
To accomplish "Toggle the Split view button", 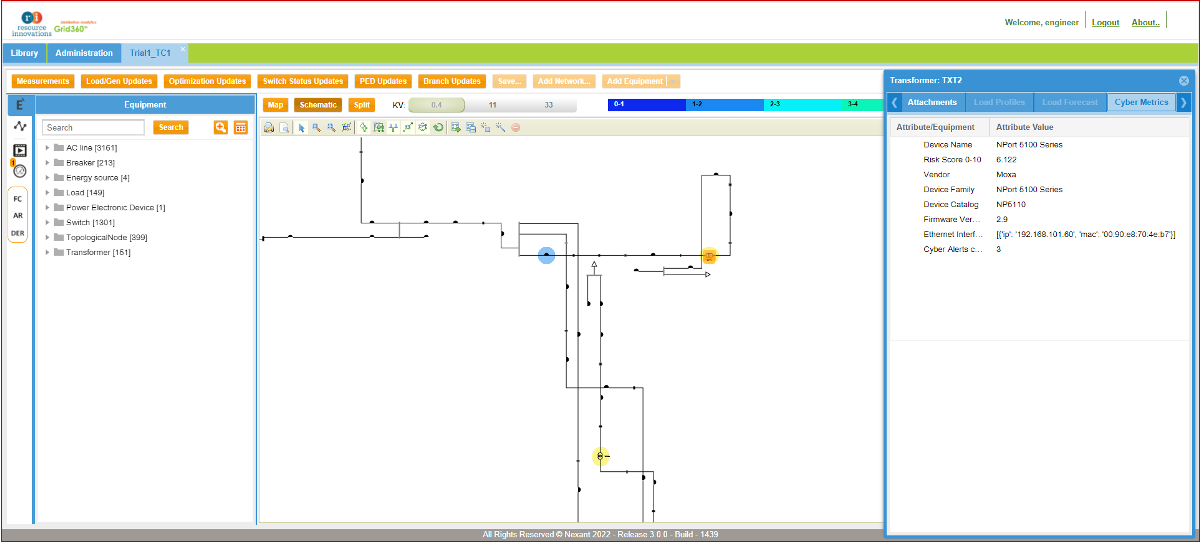I will (362, 104).
